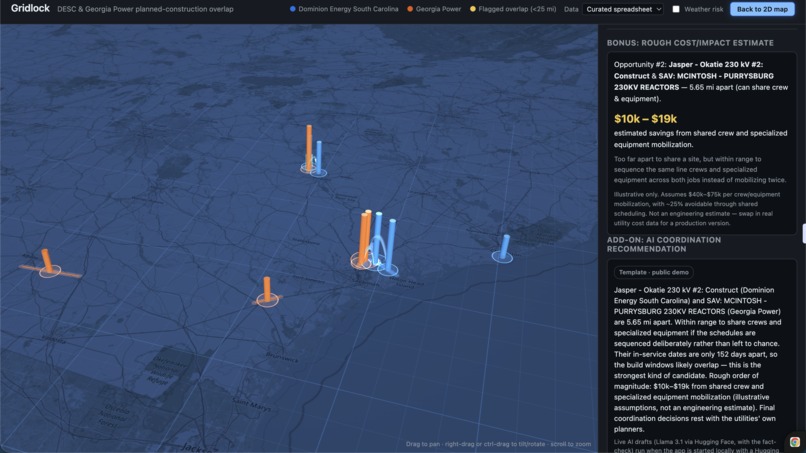Image resolution: width=806 pixels, height=453 pixels.
Task: Select the orange bars in the central cluster
Action: (365, 238)
